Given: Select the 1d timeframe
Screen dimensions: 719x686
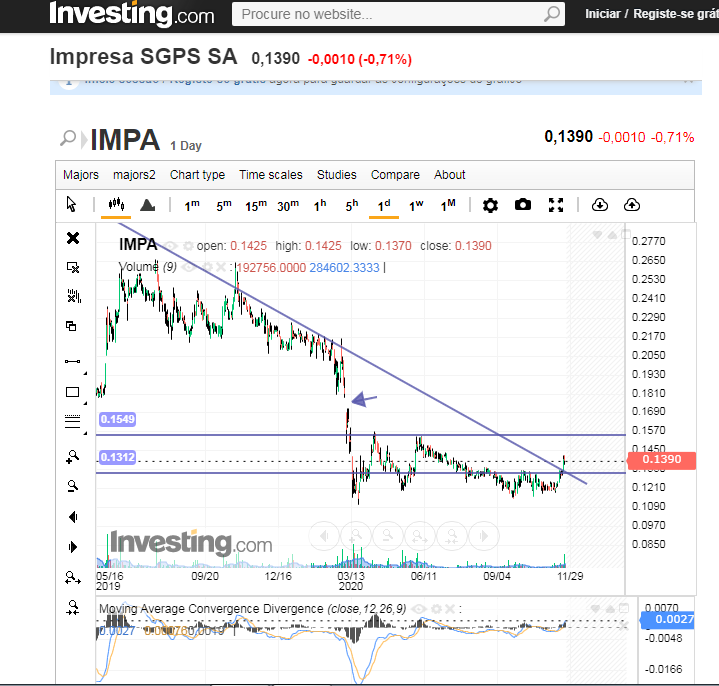Looking at the screenshot, I should 384,205.
